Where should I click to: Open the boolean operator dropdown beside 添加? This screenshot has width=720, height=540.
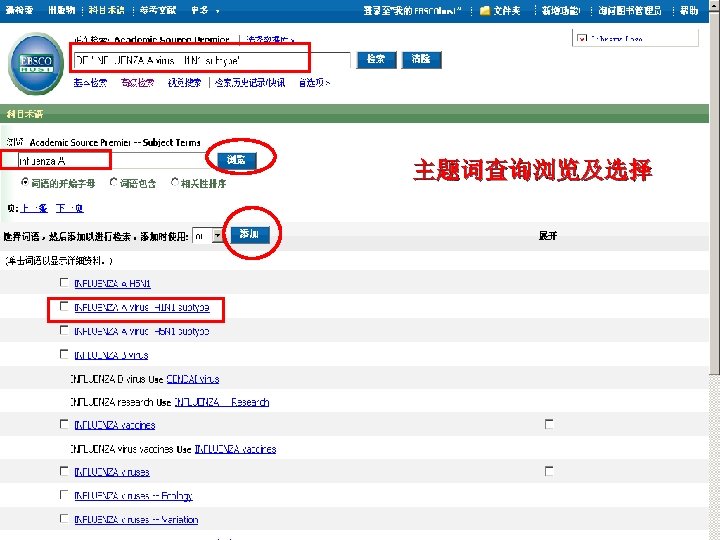pos(207,236)
